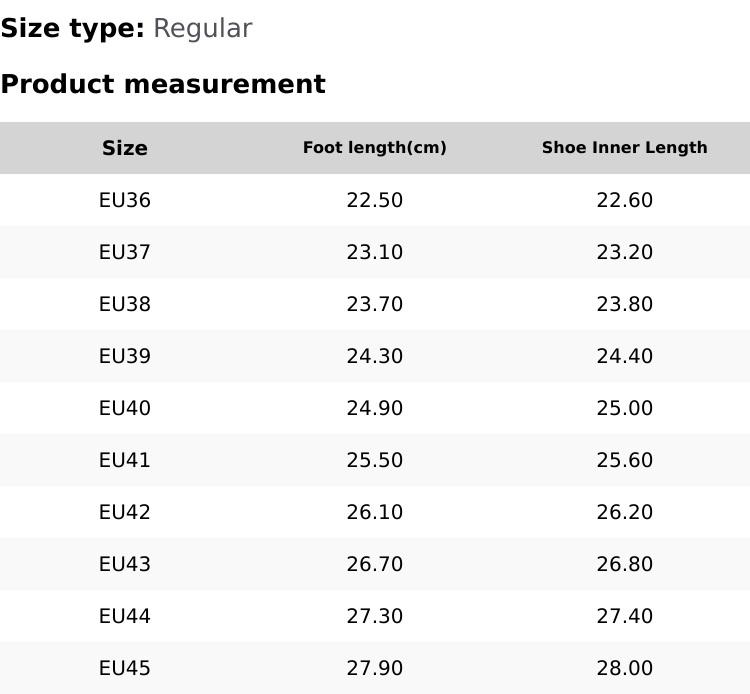
Task: Click the 22.50 foot length value
Action: [375, 200]
